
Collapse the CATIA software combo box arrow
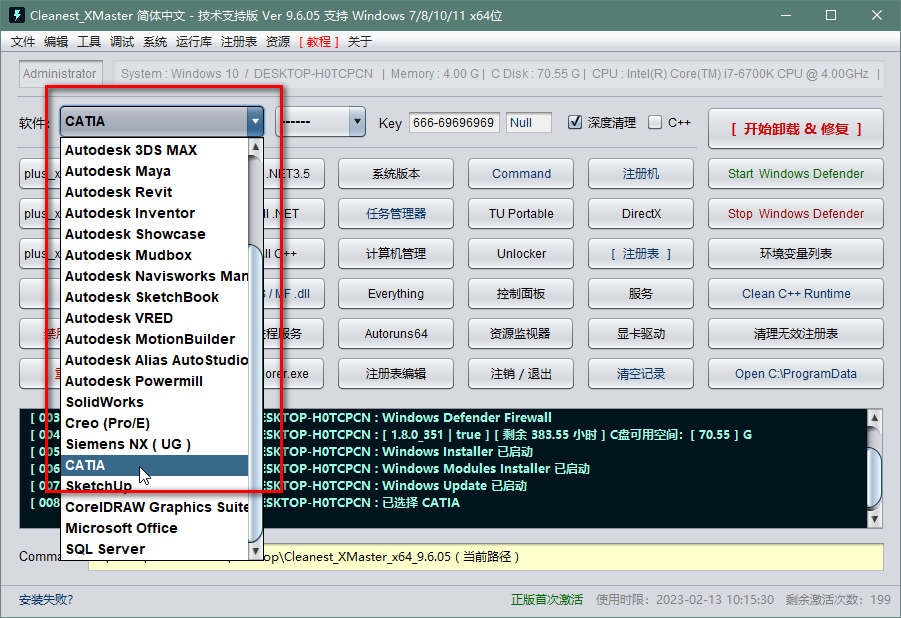(255, 121)
